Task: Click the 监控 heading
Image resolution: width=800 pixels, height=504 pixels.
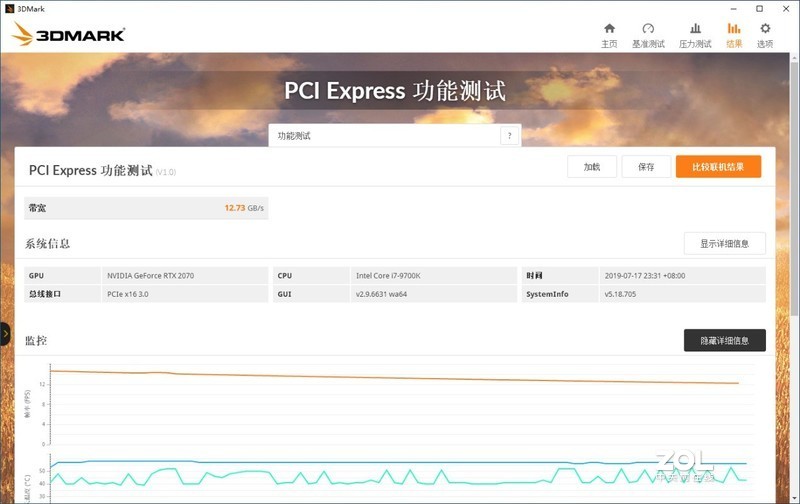Action: (x=36, y=341)
